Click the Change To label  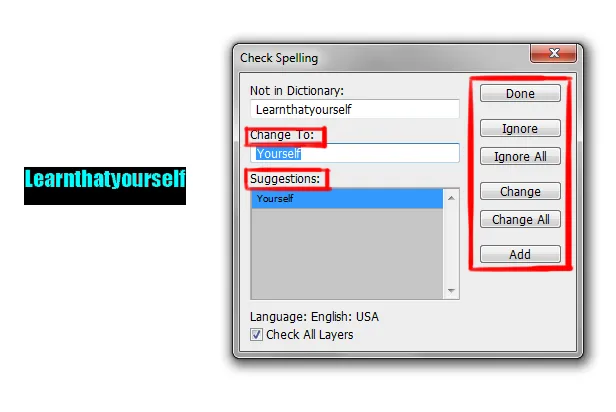[286, 135]
